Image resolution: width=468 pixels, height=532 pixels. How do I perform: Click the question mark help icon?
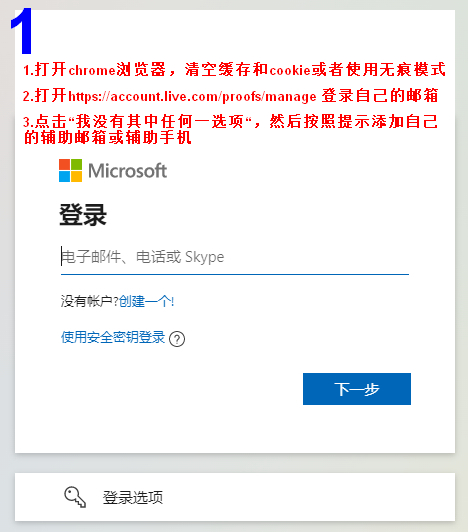(177, 339)
